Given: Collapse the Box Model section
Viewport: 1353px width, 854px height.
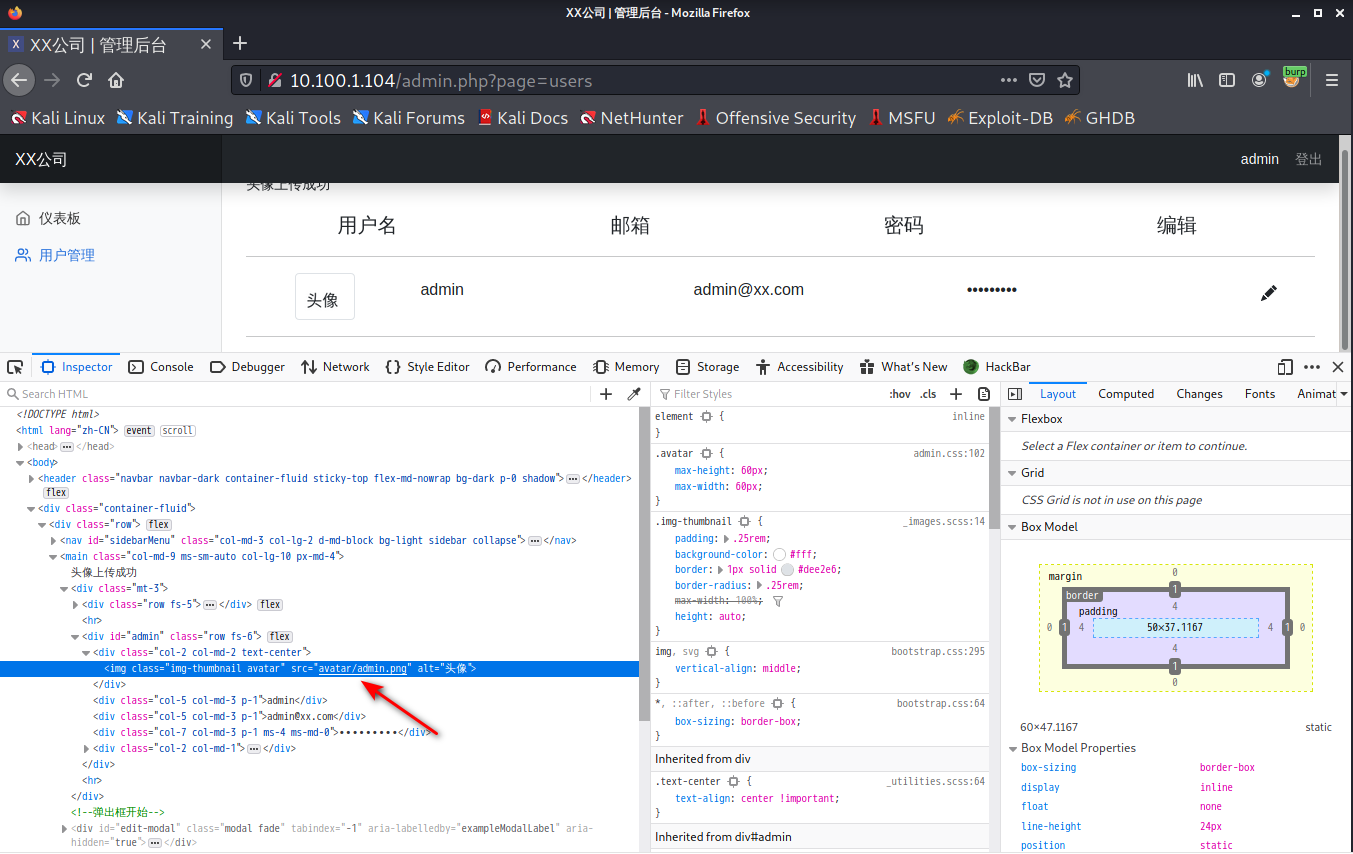Looking at the screenshot, I should [1013, 526].
